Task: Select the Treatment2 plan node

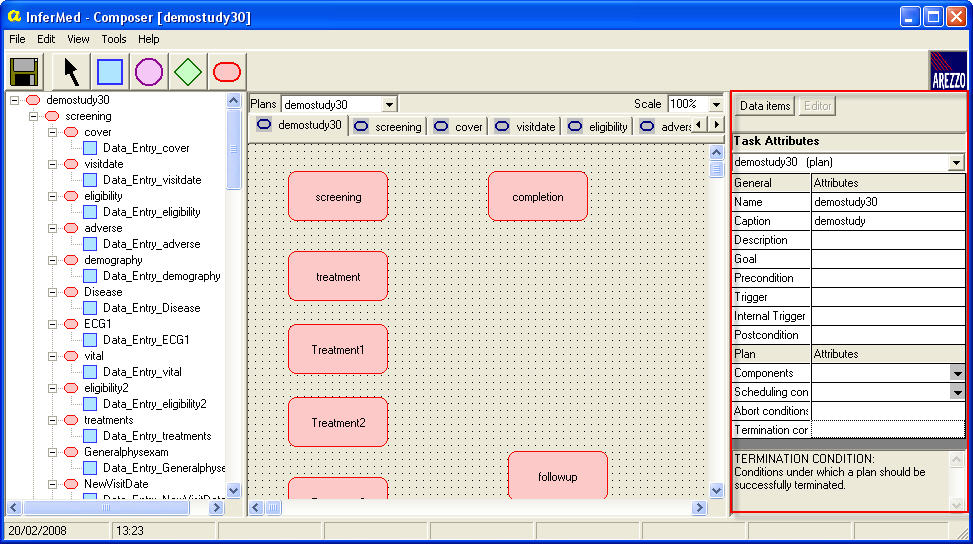Action: tap(338, 422)
